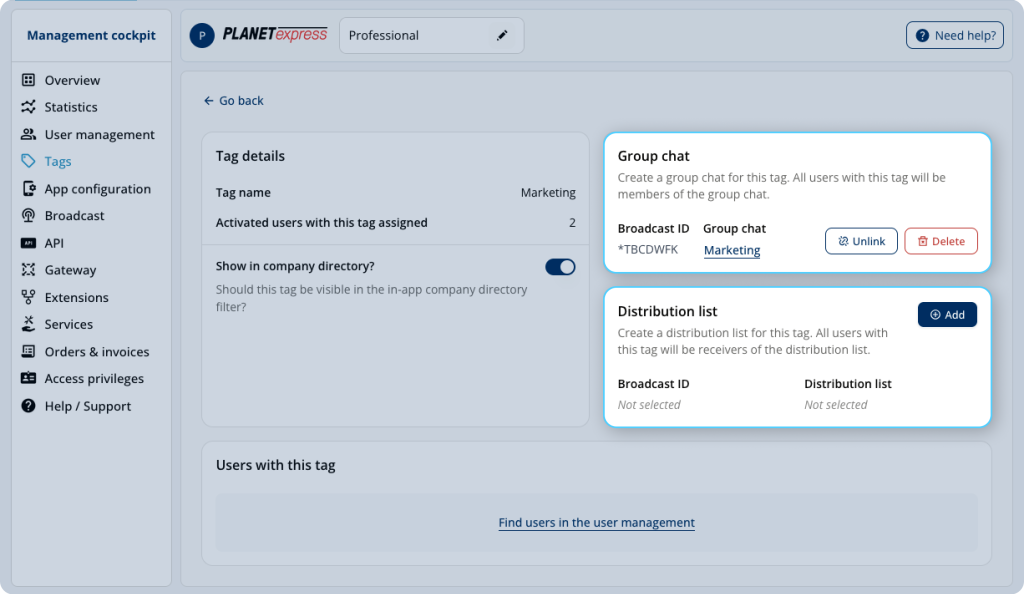This screenshot has height=594, width=1024.
Task: Open Statistics menu item
Action: pos(71,106)
